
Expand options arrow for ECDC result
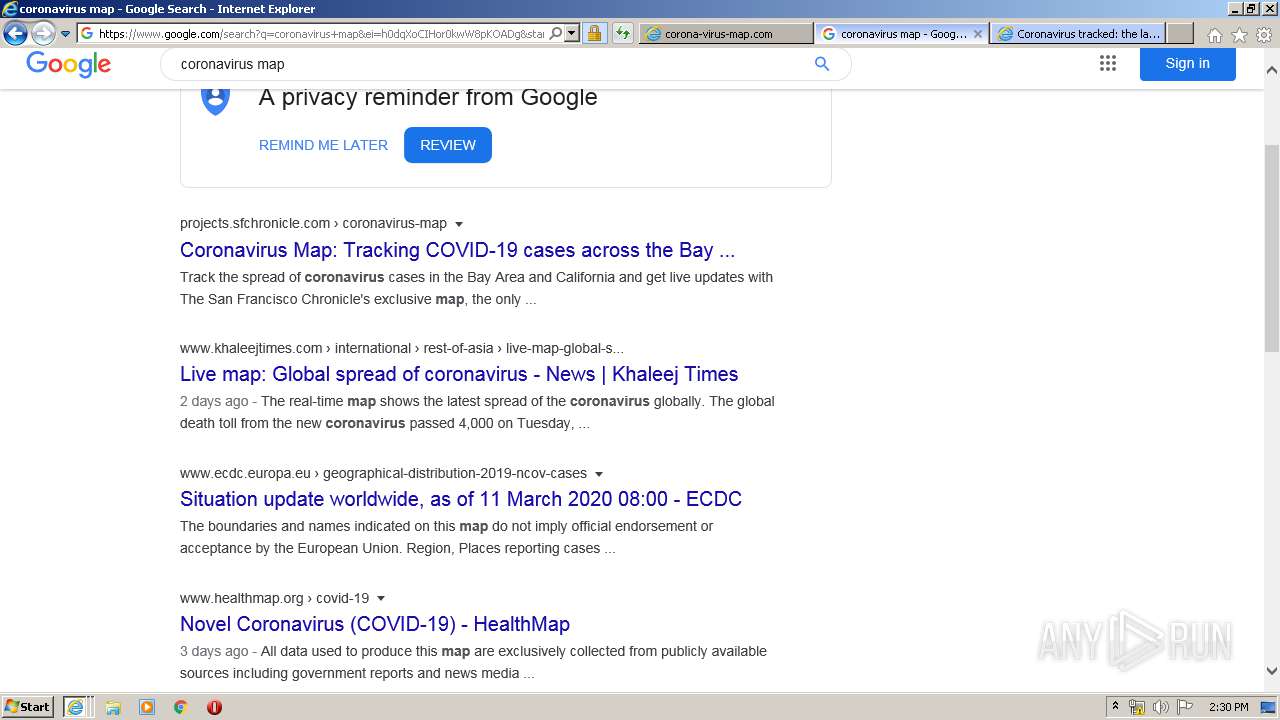[599, 474]
